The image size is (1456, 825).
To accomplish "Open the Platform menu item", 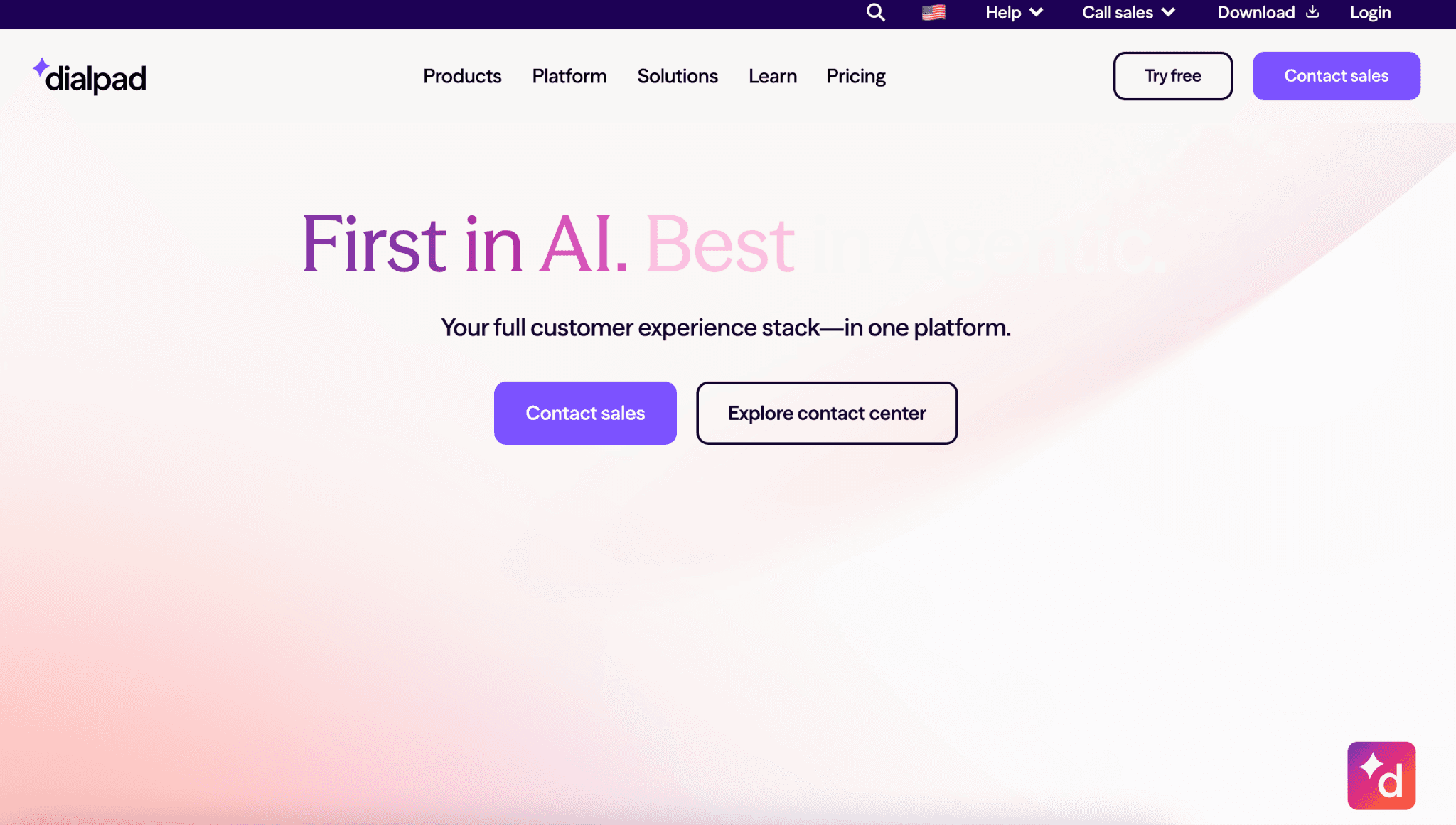I will click(x=569, y=76).
